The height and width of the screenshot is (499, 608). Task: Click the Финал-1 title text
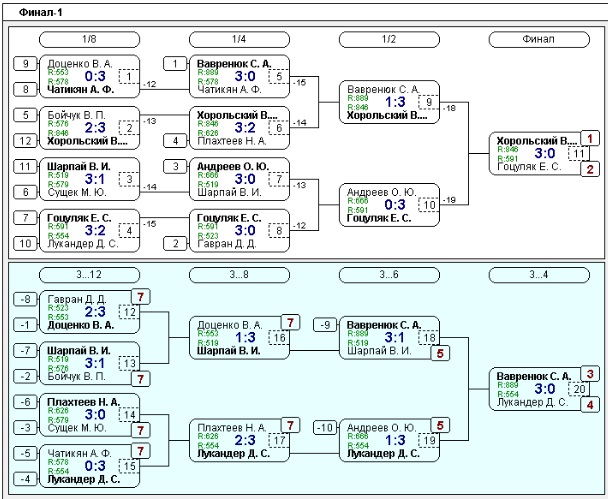coord(40,12)
